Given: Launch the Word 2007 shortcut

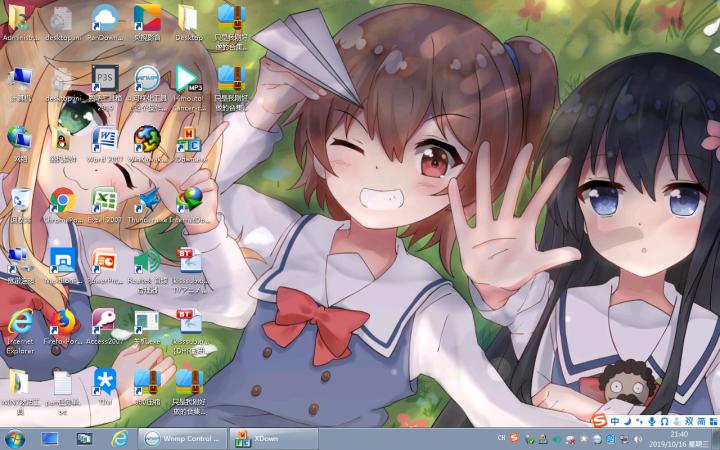Looking at the screenshot, I should (104, 139).
